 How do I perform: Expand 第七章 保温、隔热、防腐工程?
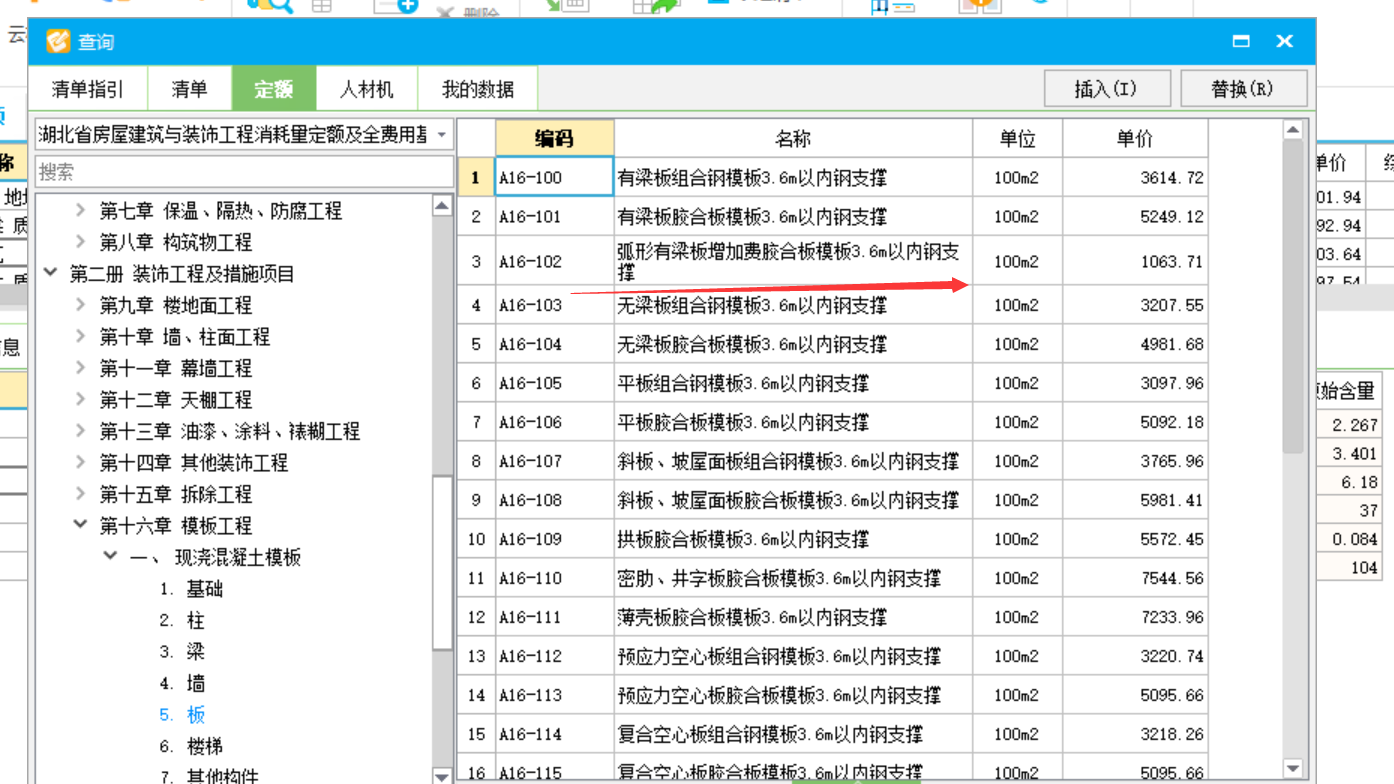pyautogui.click(x=82, y=211)
